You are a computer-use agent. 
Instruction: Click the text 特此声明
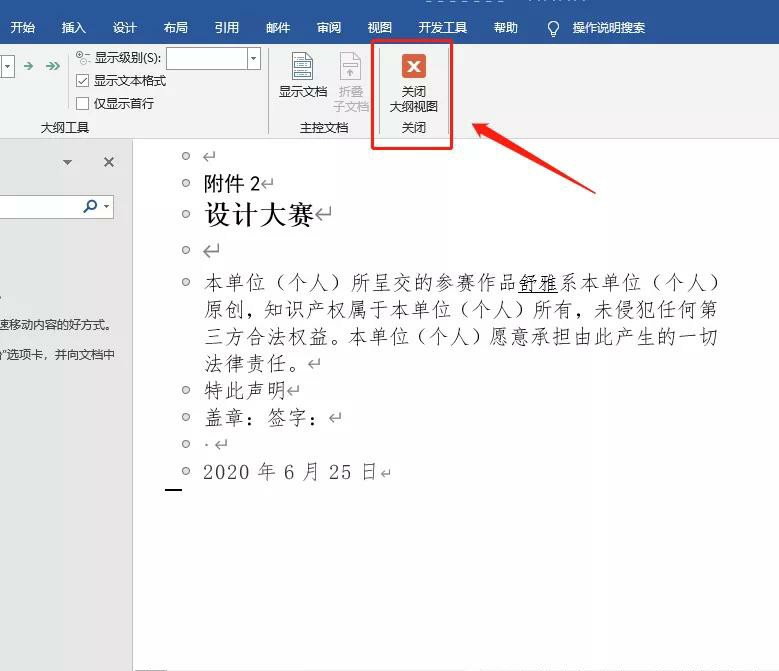[244, 390]
